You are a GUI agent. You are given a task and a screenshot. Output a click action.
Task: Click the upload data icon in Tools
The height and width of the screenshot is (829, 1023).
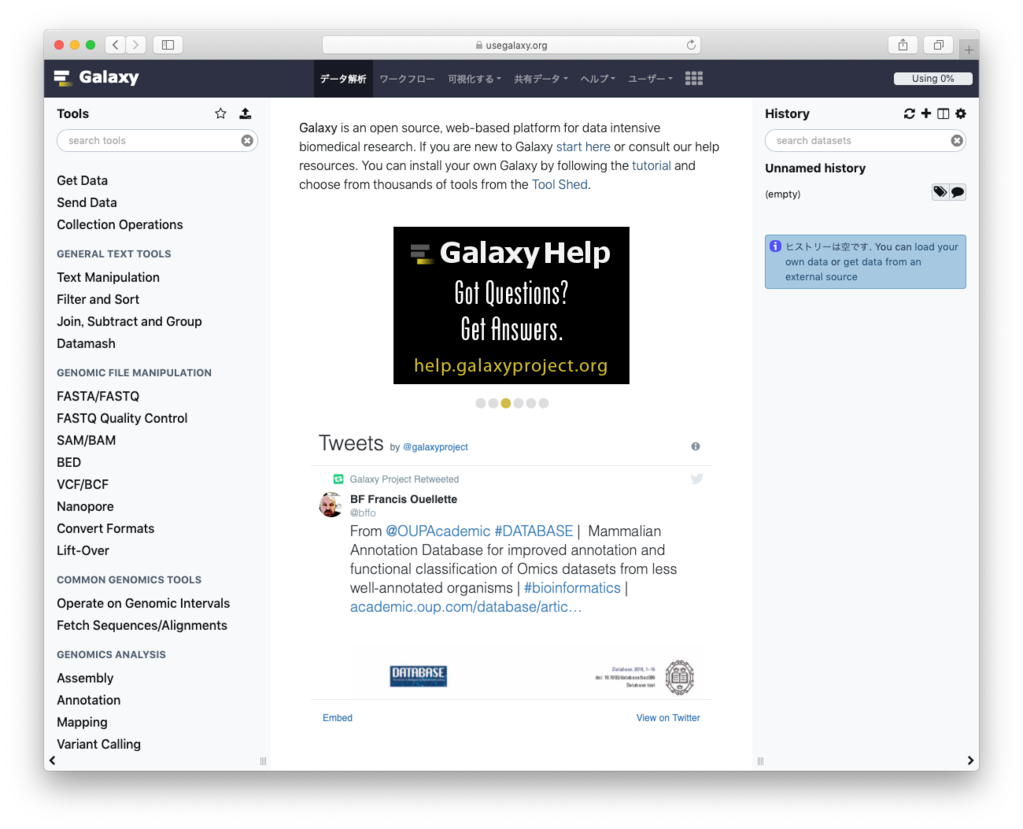point(245,113)
